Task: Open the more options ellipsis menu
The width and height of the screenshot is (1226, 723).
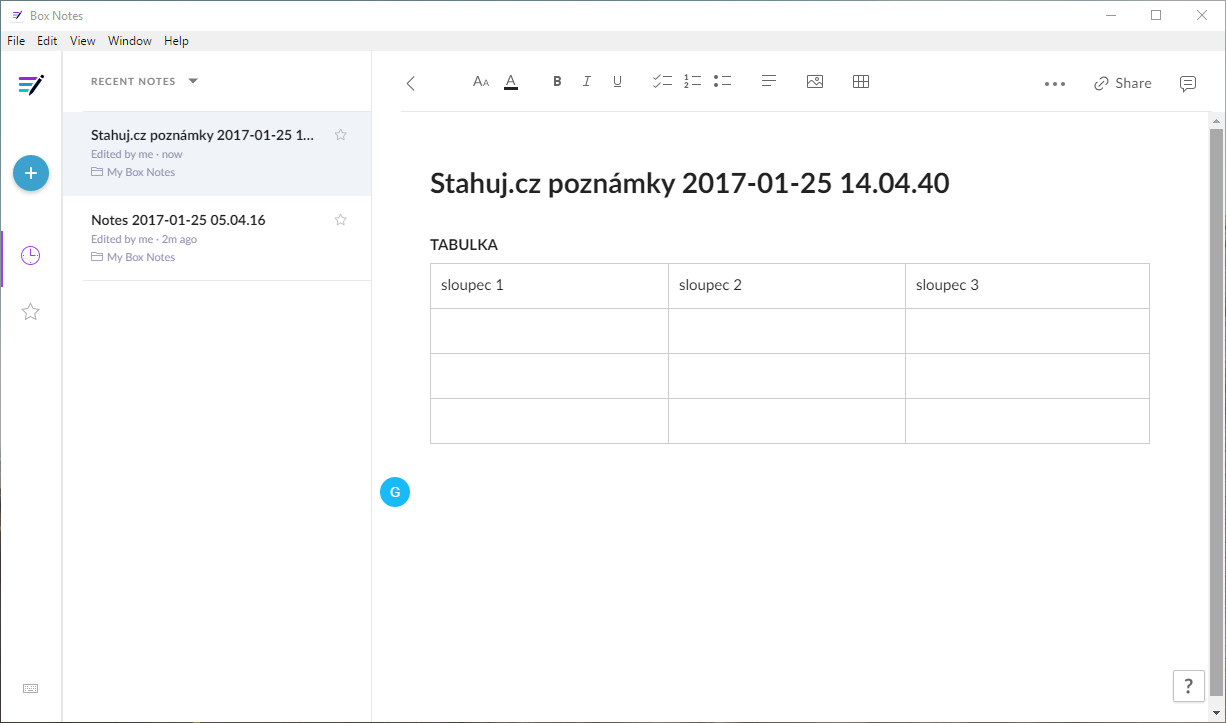Action: [x=1055, y=84]
